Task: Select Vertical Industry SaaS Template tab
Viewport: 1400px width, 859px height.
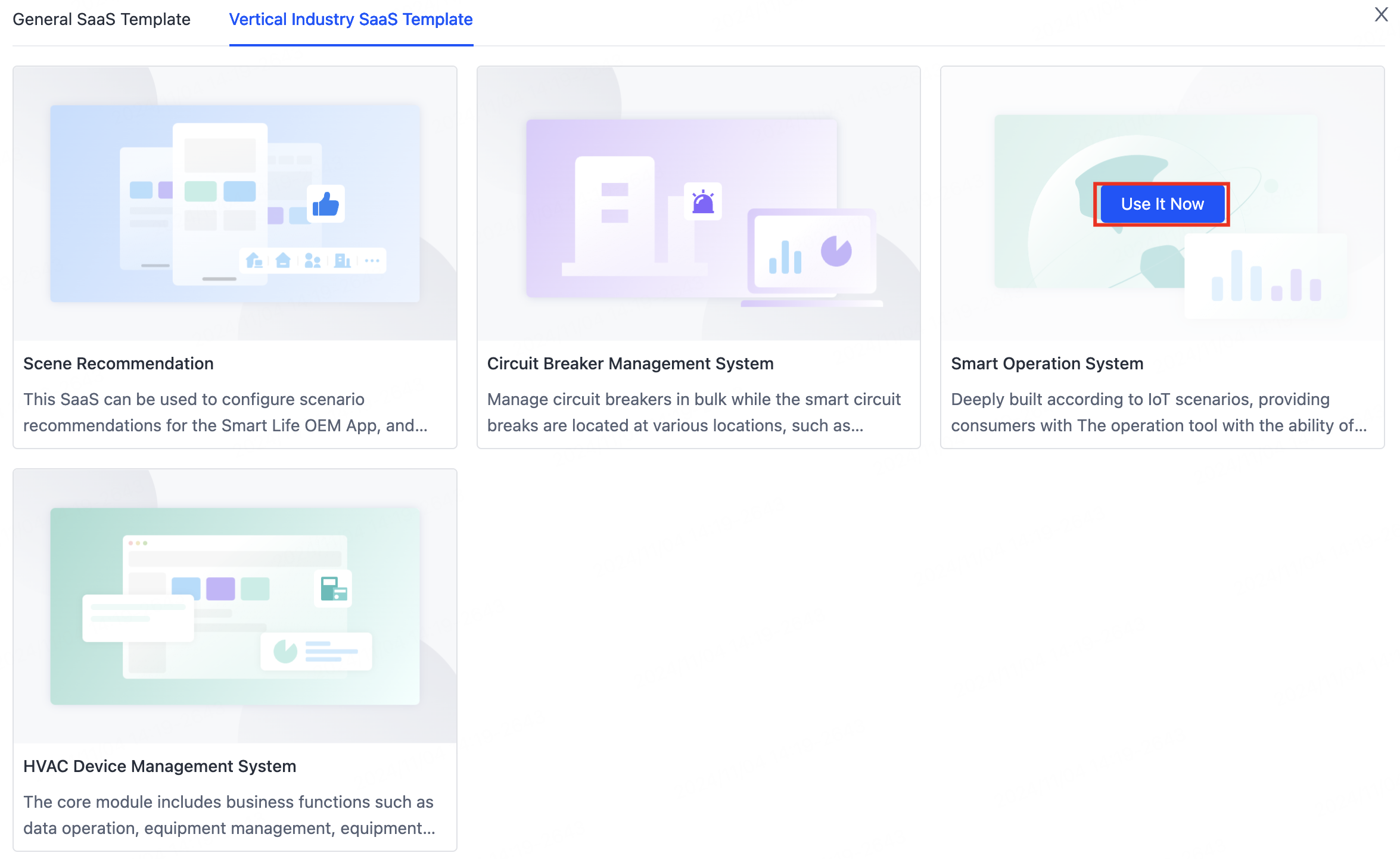Action: click(351, 19)
